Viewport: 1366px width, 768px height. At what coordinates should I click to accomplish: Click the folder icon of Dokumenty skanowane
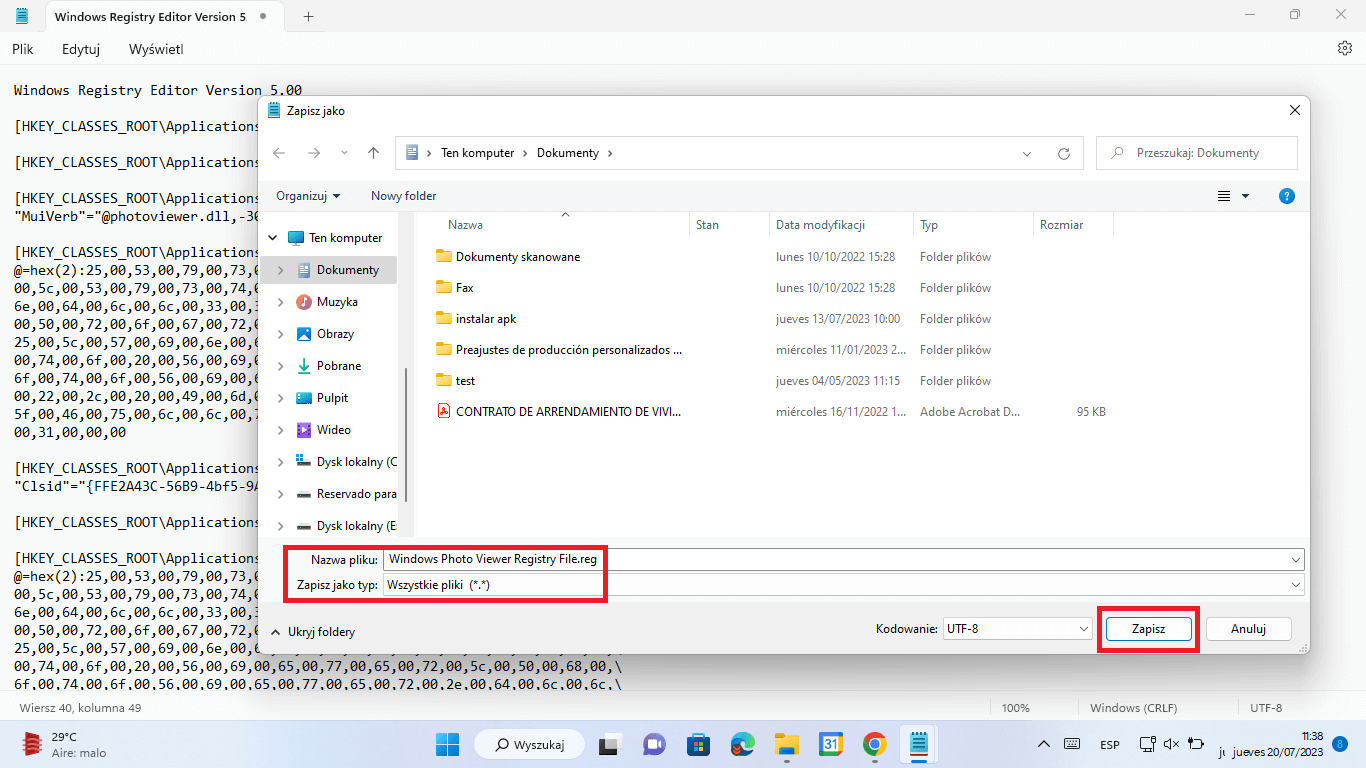pyautogui.click(x=444, y=257)
